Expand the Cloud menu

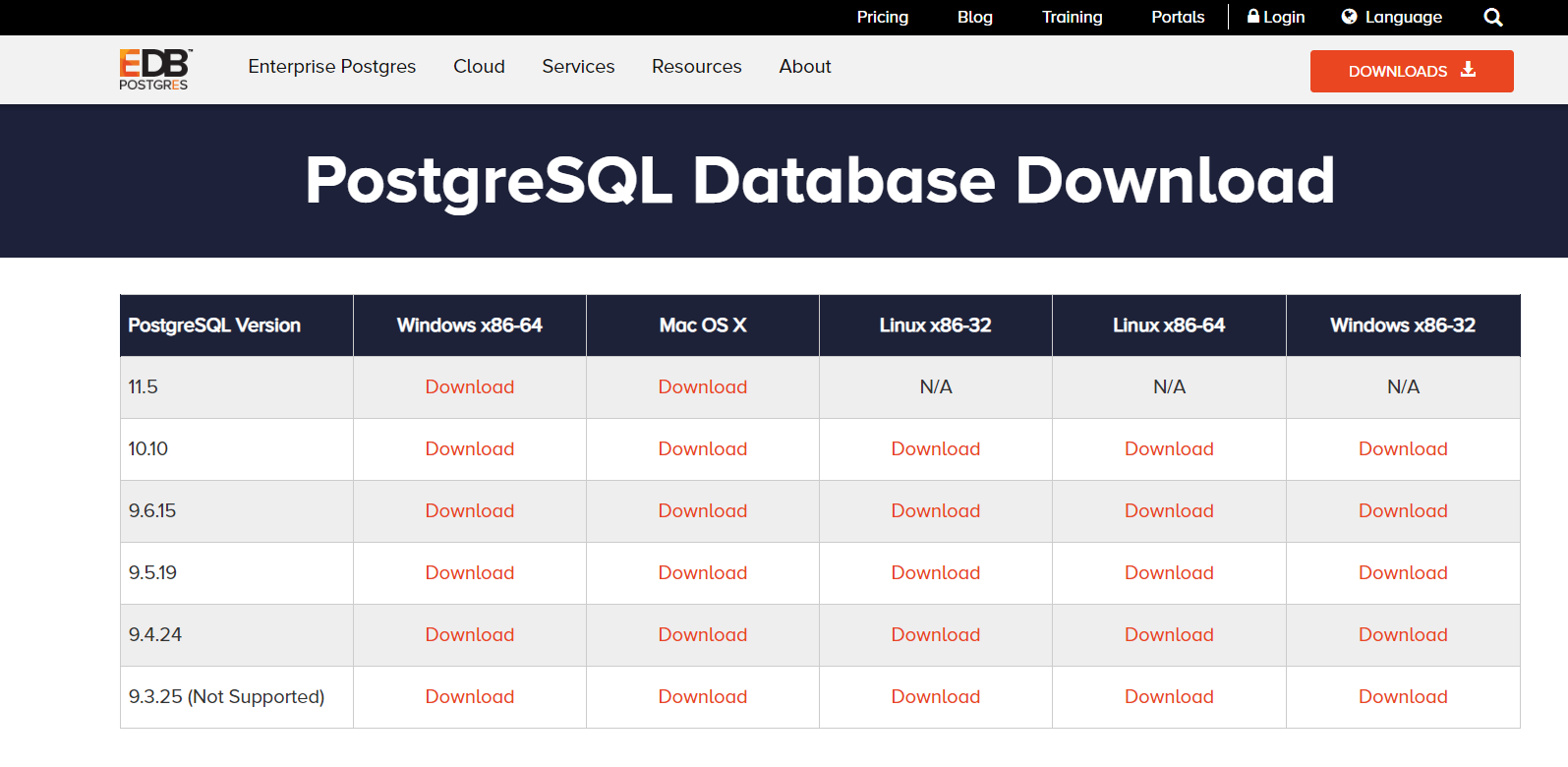tap(479, 66)
